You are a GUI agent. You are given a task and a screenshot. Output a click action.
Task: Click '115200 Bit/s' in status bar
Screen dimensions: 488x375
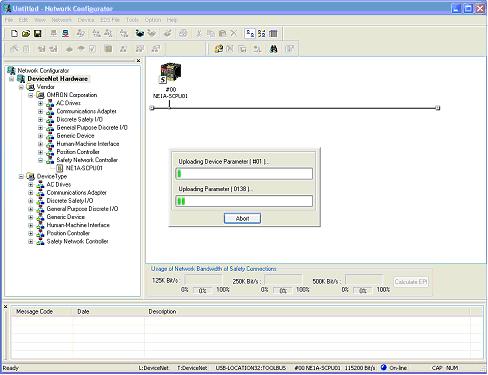[x=360, y=368]
